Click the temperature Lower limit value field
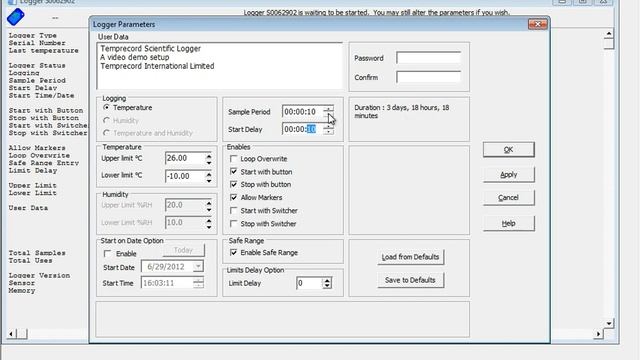 tap(185, 176)
